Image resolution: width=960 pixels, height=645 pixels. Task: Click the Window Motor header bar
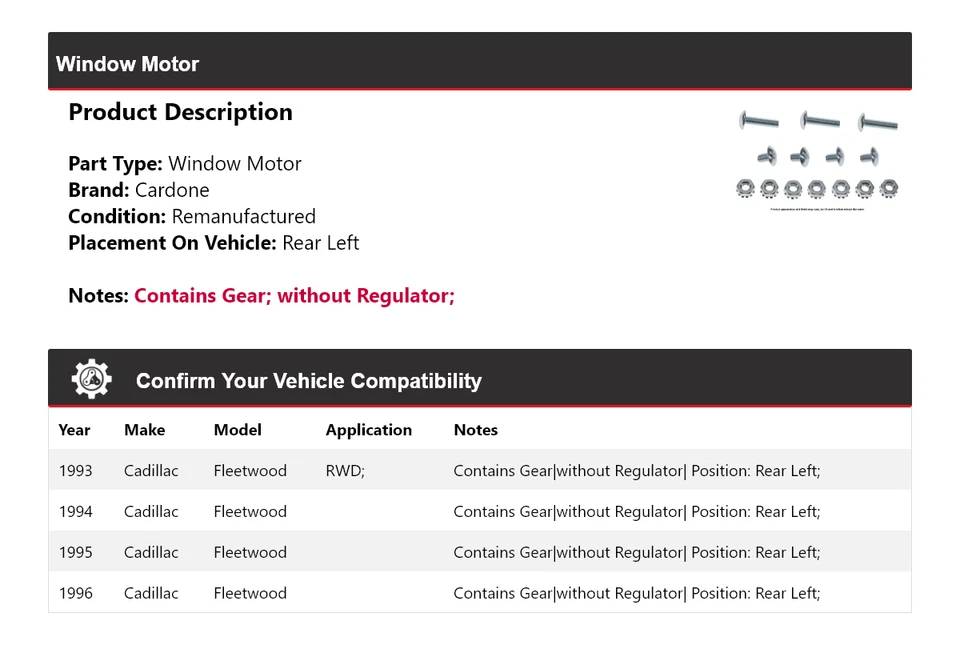click(479, 62)
